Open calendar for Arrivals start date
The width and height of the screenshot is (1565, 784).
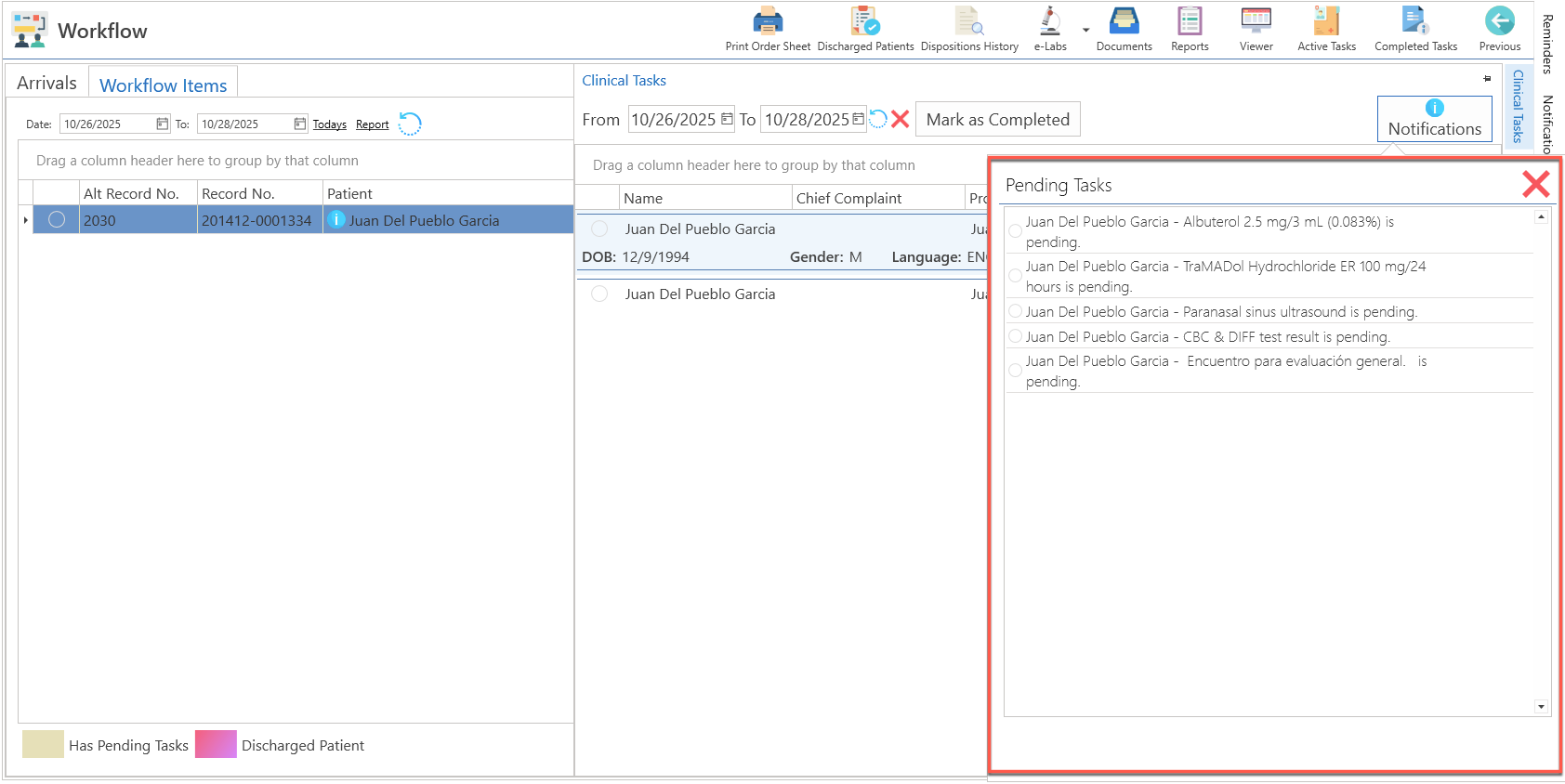coord(163,124)
